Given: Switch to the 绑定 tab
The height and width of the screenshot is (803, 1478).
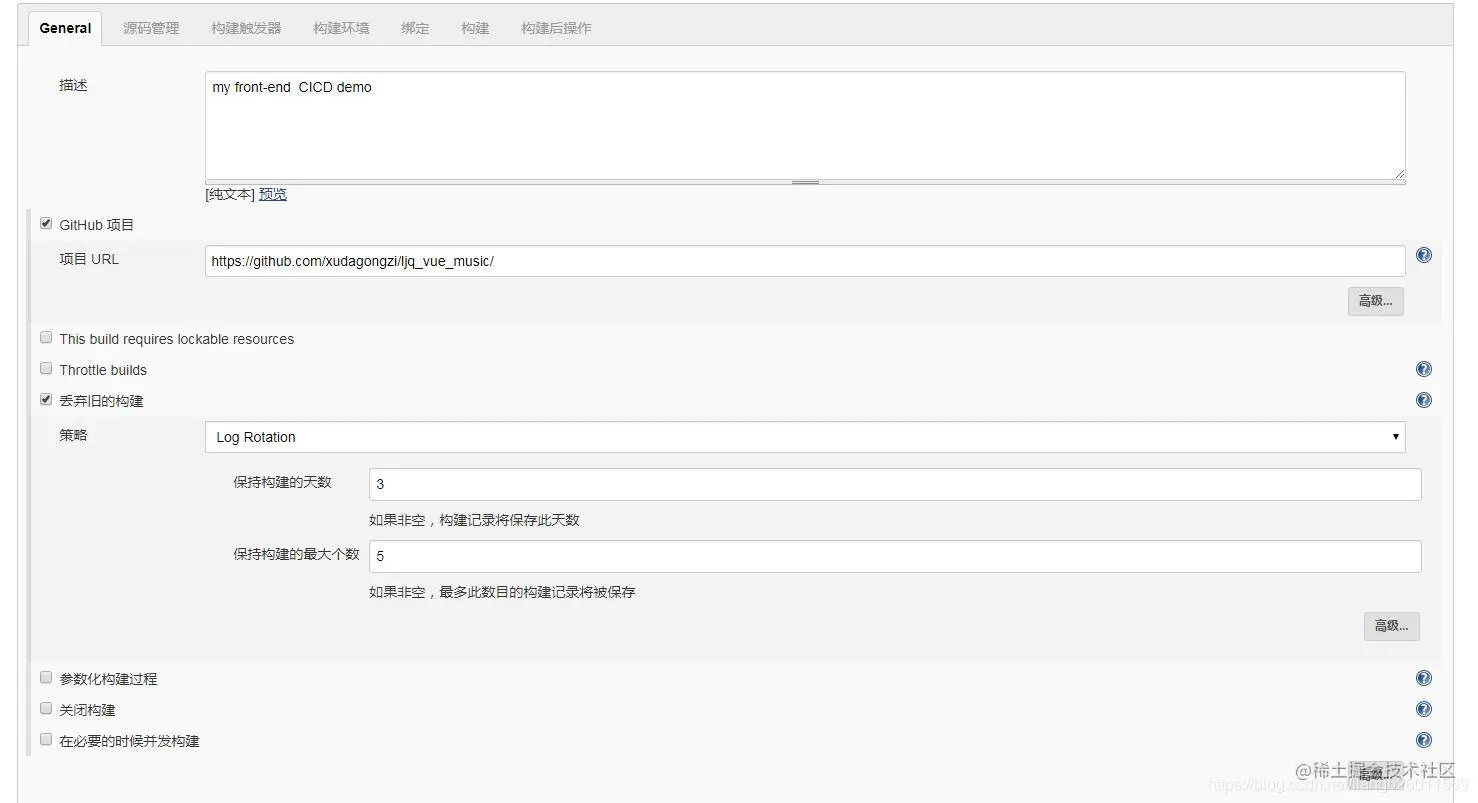Looking at the screenshot, I should 415,28.
